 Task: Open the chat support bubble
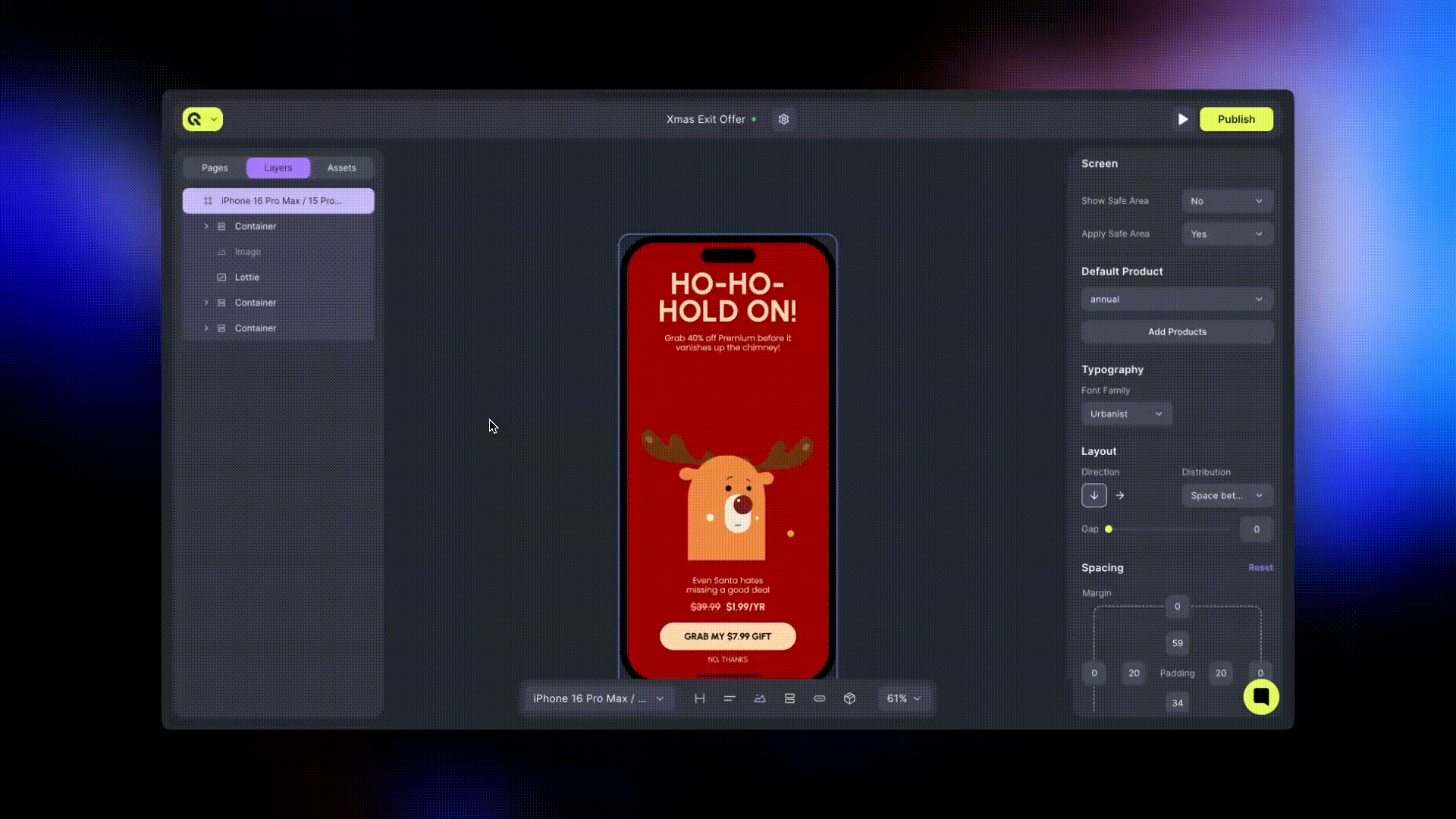click(1260, 696)
